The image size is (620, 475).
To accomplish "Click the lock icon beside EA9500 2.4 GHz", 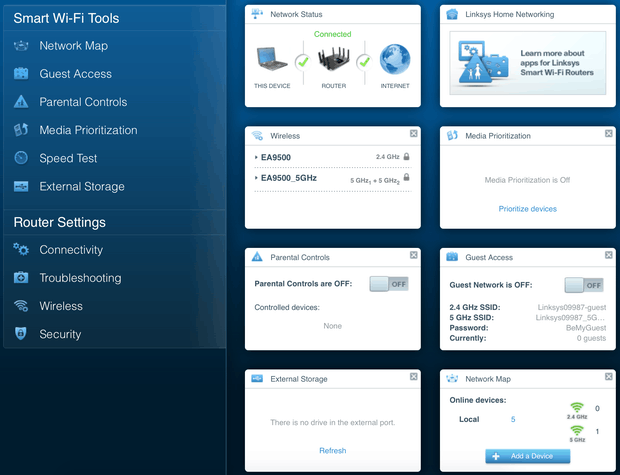I will click(406, 157).
